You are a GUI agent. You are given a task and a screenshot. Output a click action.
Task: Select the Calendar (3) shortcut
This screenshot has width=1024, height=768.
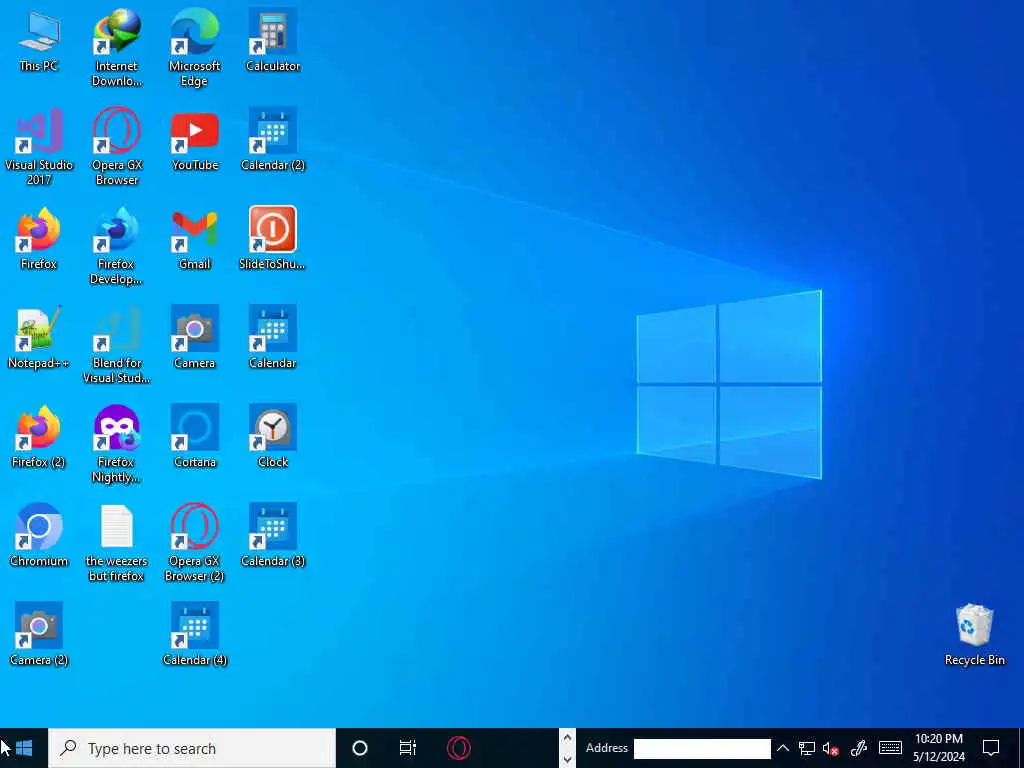click(x=273, y=536)
